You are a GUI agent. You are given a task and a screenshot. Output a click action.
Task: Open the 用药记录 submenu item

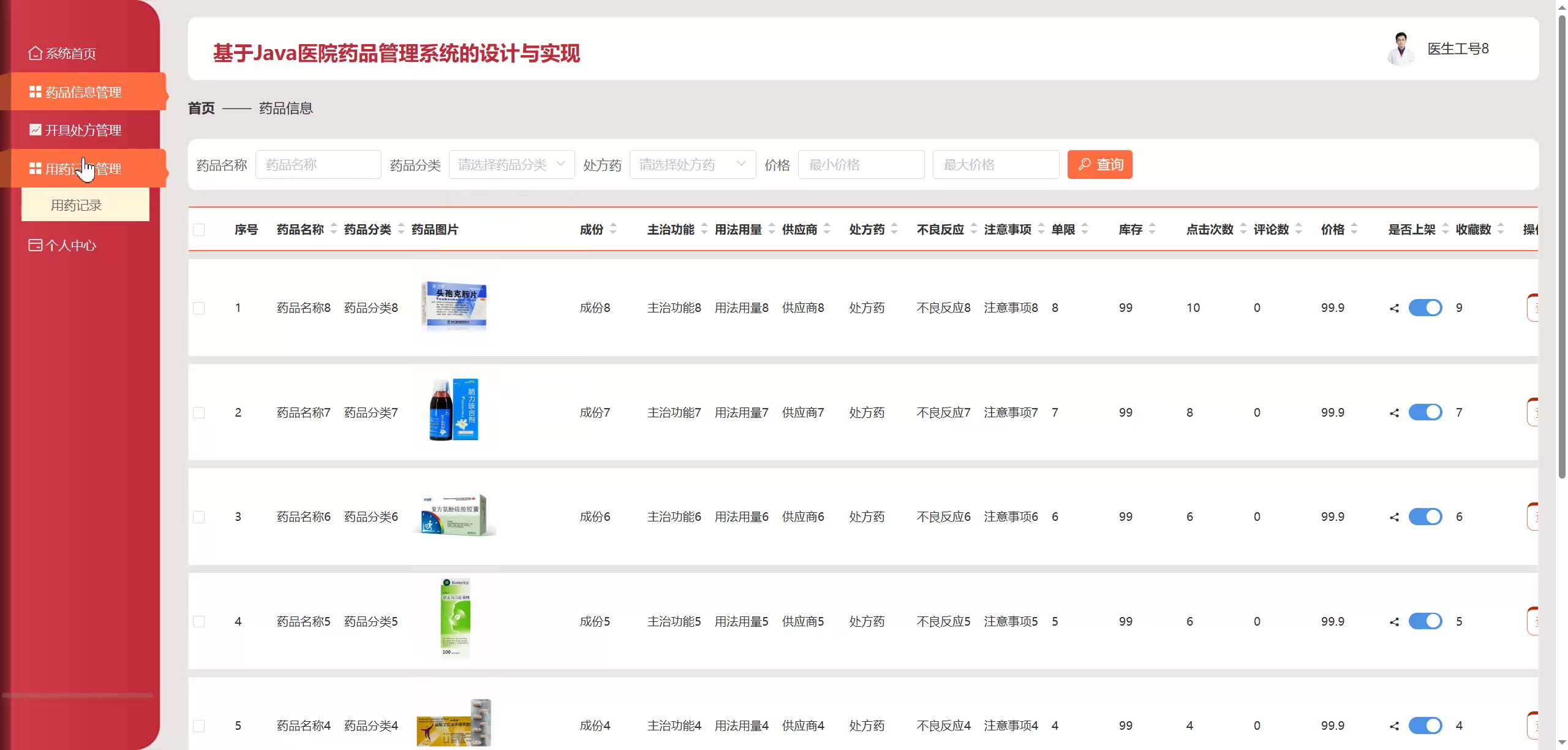click(x=77, y=205)
